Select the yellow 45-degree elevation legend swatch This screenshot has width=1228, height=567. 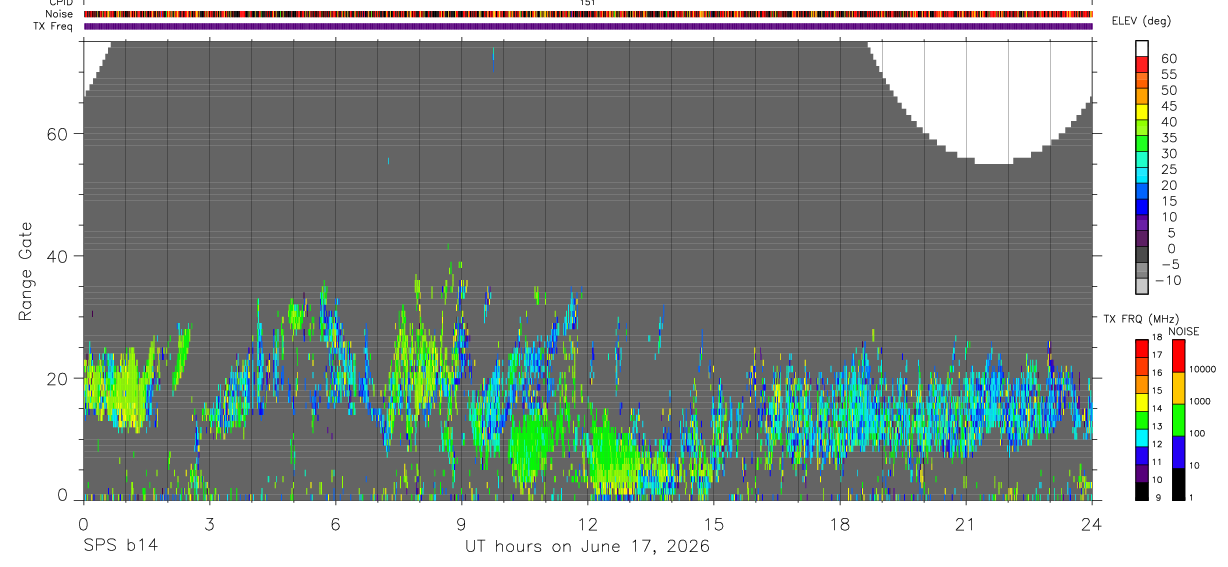(1141, 110)
